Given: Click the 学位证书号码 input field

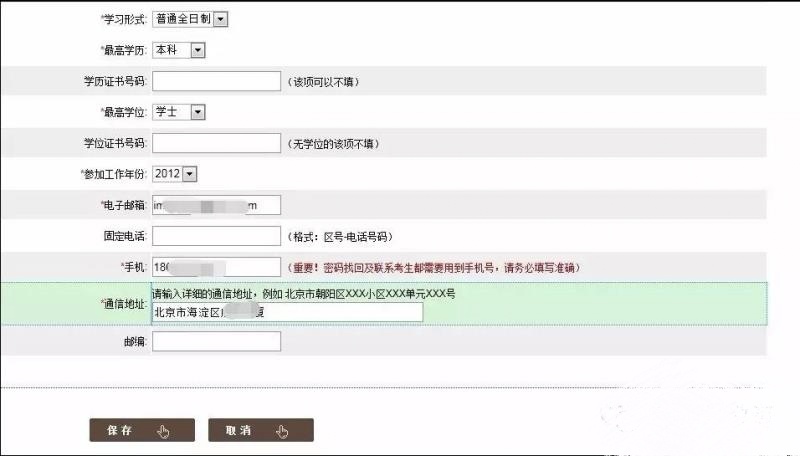Looking at the screenshot, I should (216, 143).
